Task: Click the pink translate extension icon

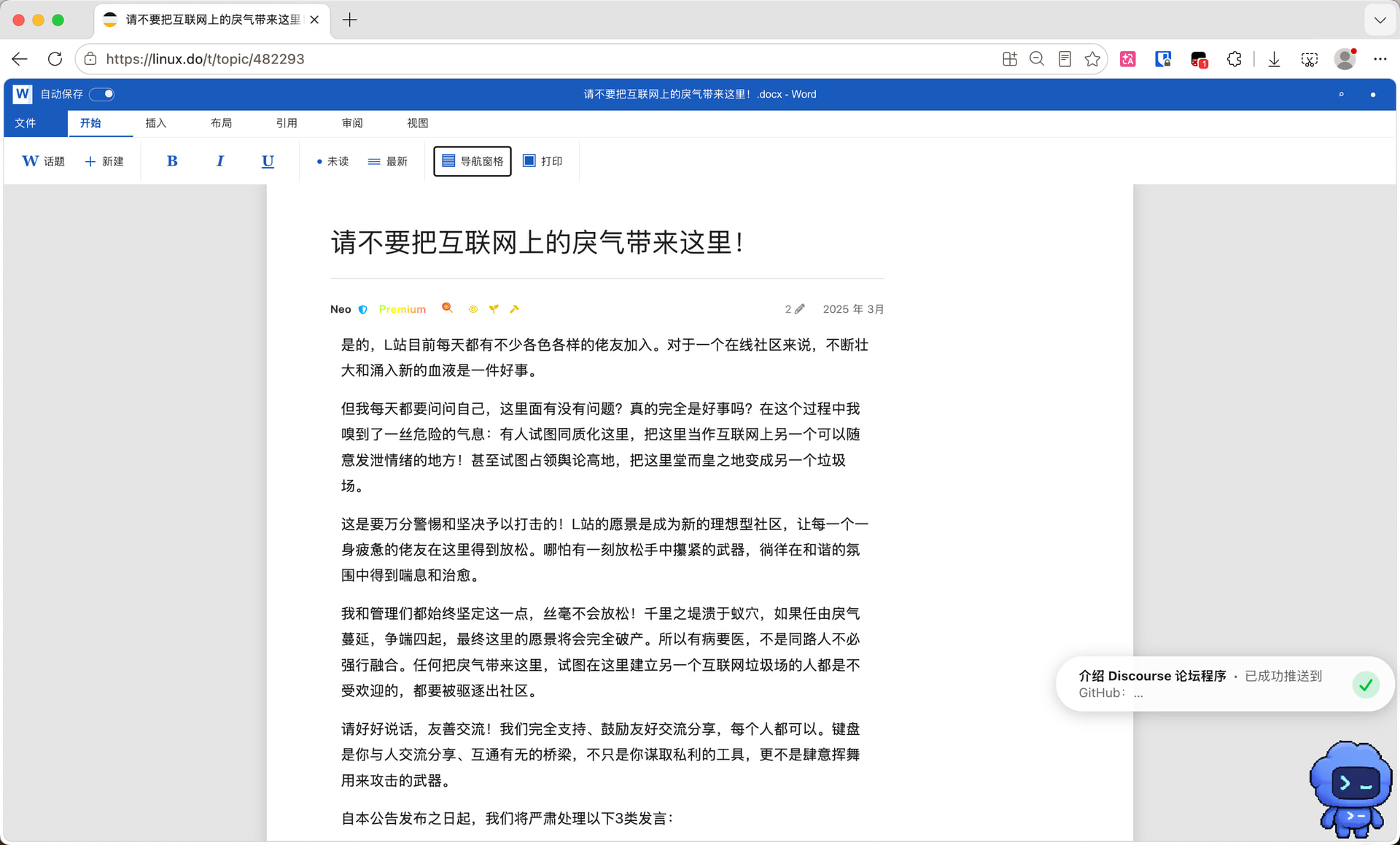Action: pyautogui.click(x=1128, y=59)
